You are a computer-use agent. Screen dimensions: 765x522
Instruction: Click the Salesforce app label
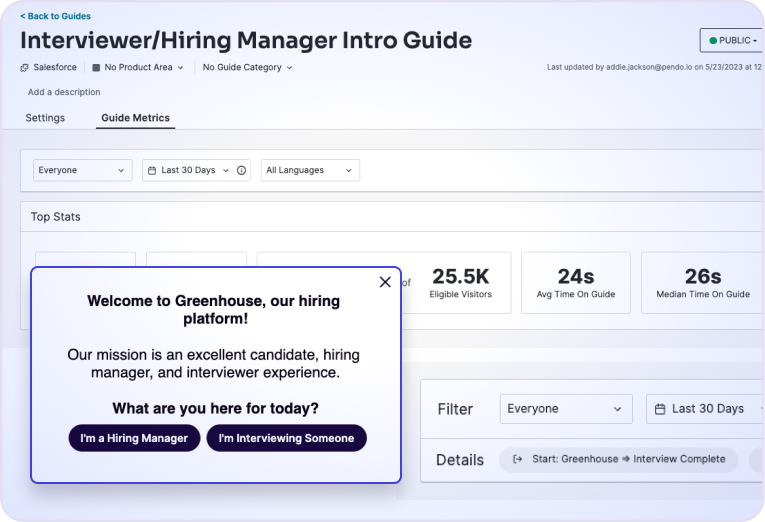click(x=55, y=67)
